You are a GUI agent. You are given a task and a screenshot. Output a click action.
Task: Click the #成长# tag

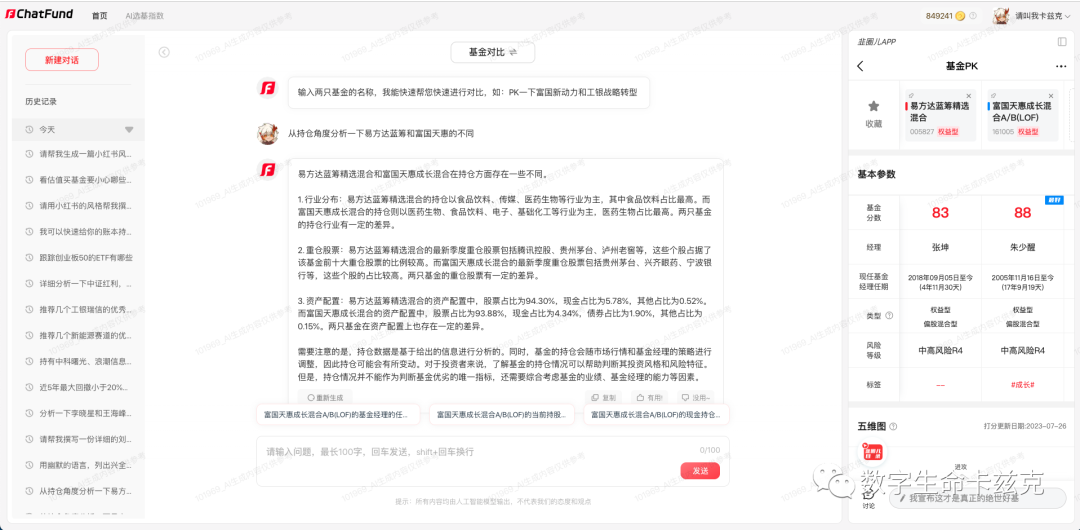click(x=1022, y=385)
